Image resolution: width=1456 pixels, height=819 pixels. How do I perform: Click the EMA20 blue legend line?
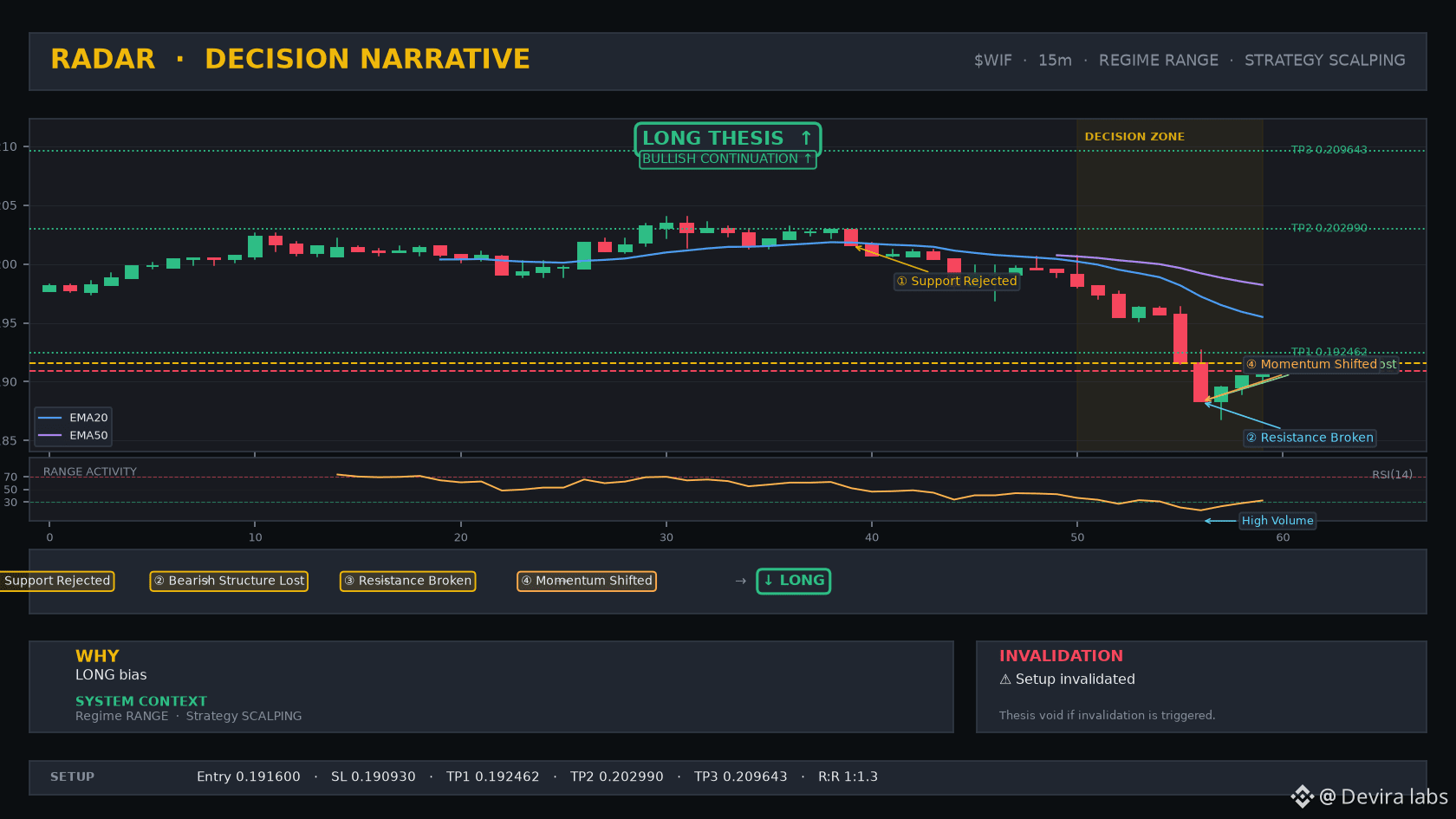click(50, 418)
